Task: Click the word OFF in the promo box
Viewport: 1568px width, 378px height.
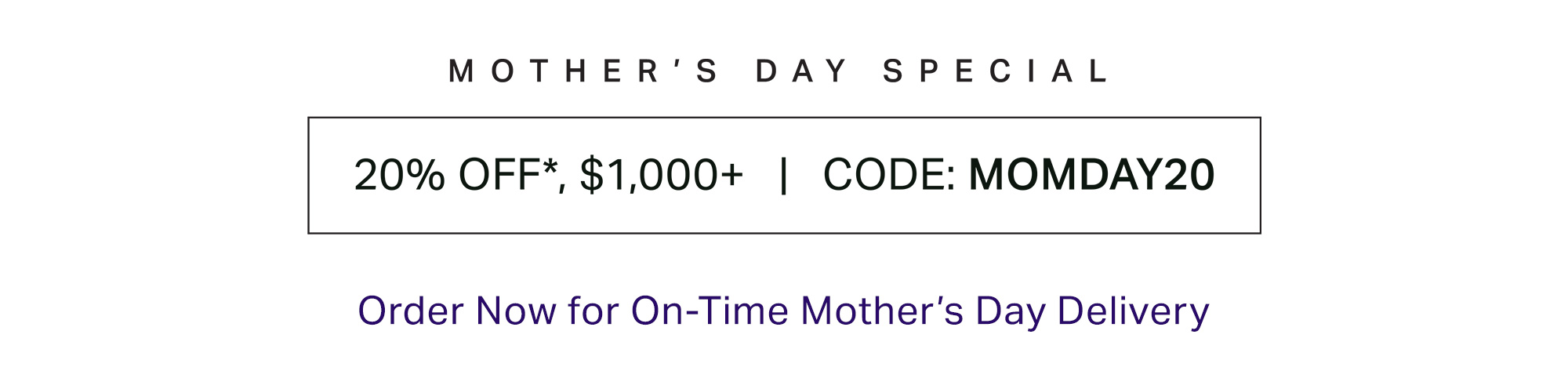Action: click(x=499, y=175)
